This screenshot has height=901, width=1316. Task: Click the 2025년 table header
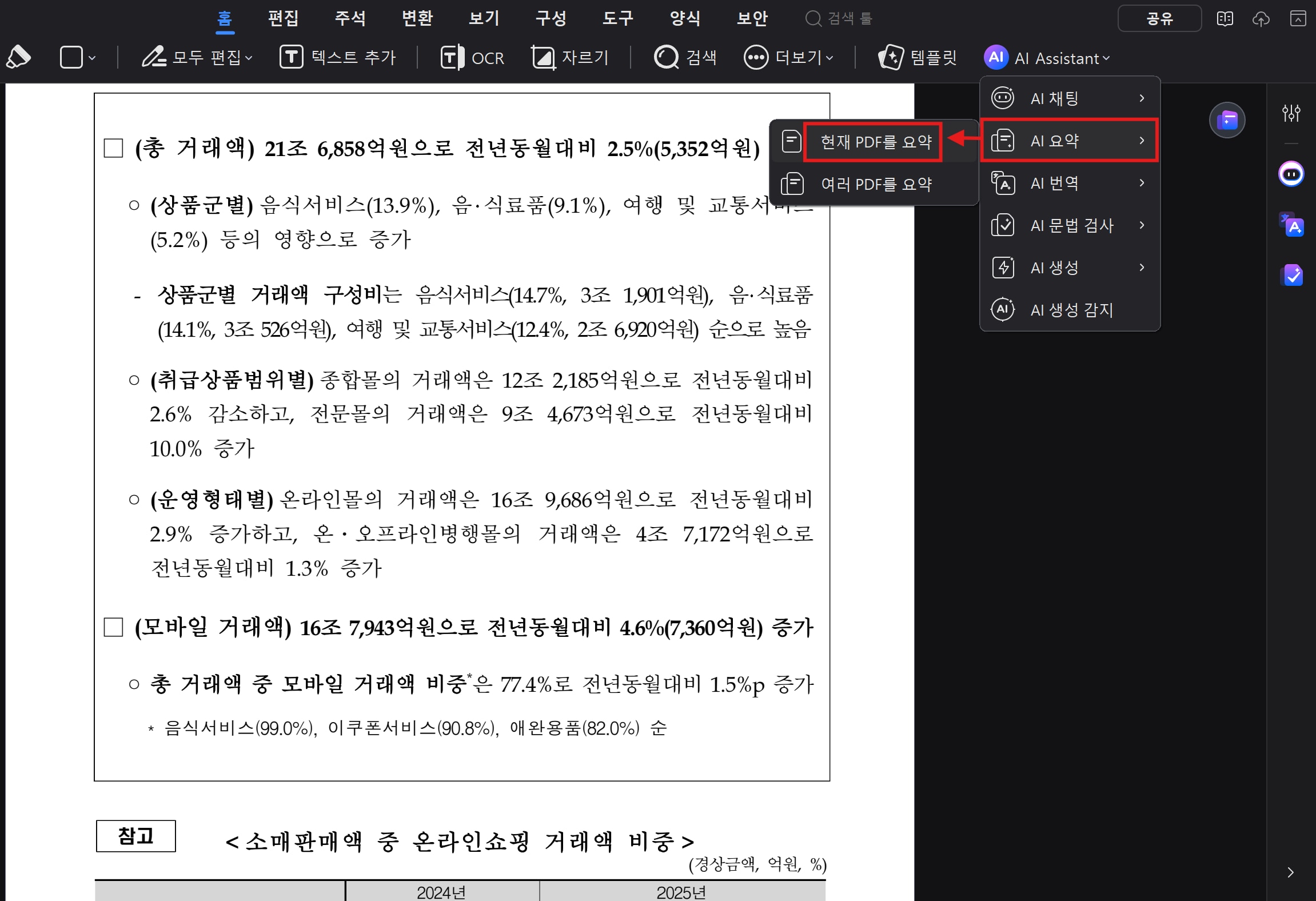click(681, 892)
